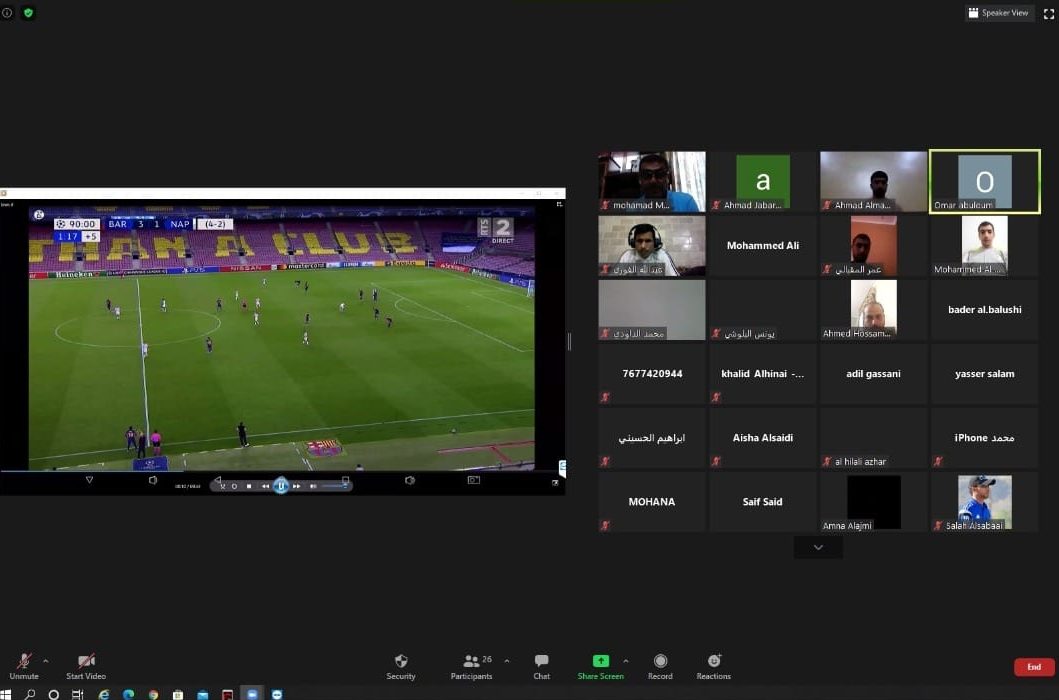Image resolution: width=1059 pixels, height=700 pixels.
Task: Open the Participants panel
Action: coord(471,666)
